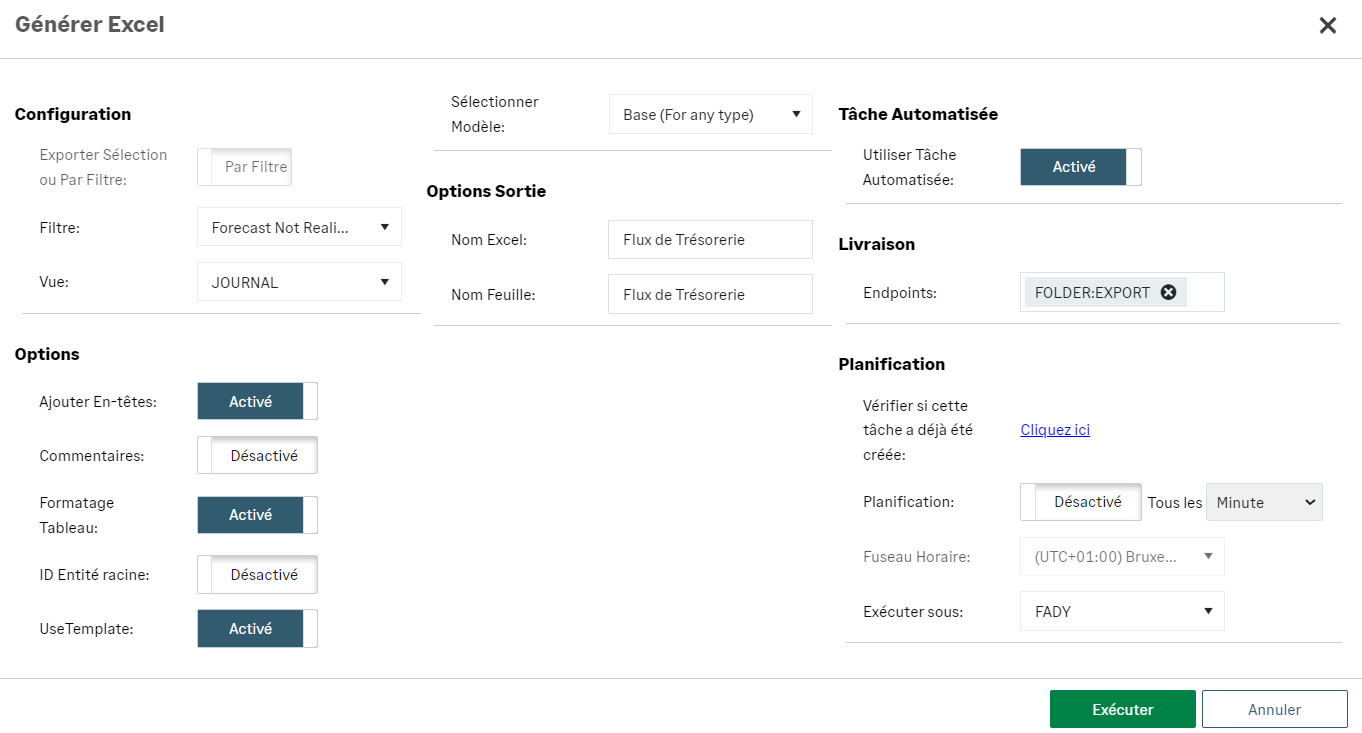The height and width of the screenshot is (733, 1362).
Task: Expand the Vue JOURNAL dropdown
Action: [x=299, y=283]
